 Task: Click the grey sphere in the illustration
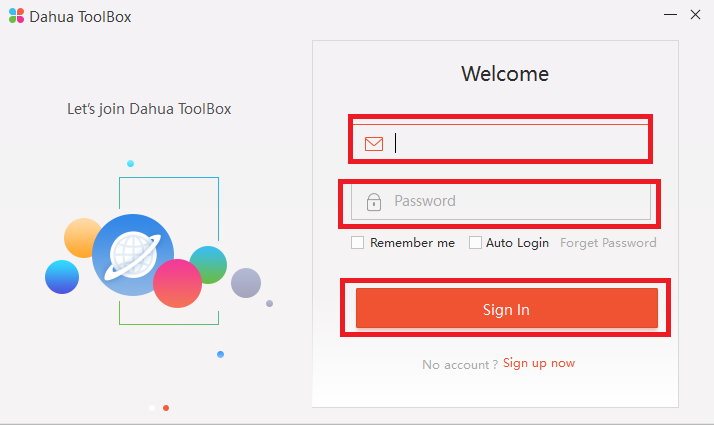245,283
